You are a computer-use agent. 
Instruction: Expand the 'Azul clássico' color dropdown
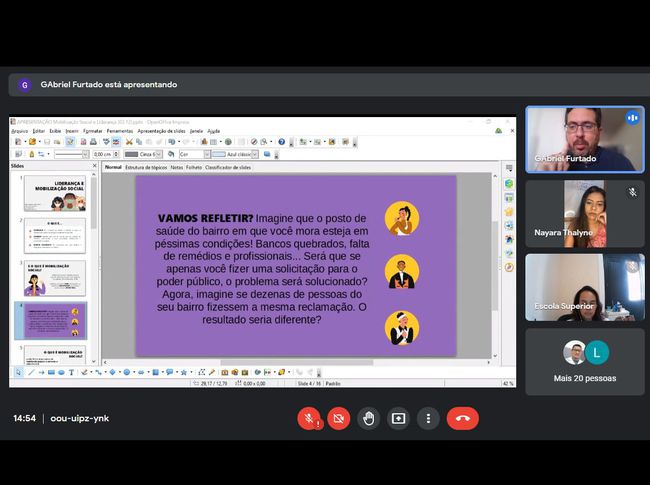(x=255, y=154)
